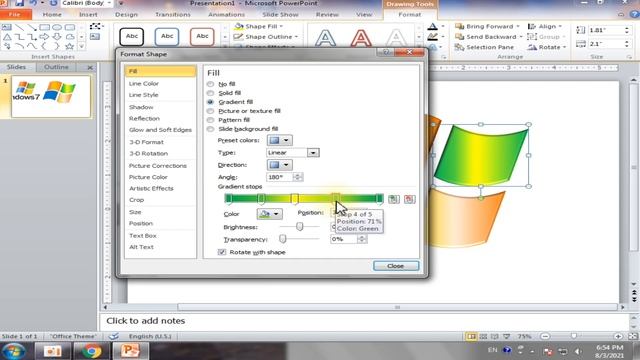
Task: Select the Gradient fill radio option
Action: coord(210,102)
